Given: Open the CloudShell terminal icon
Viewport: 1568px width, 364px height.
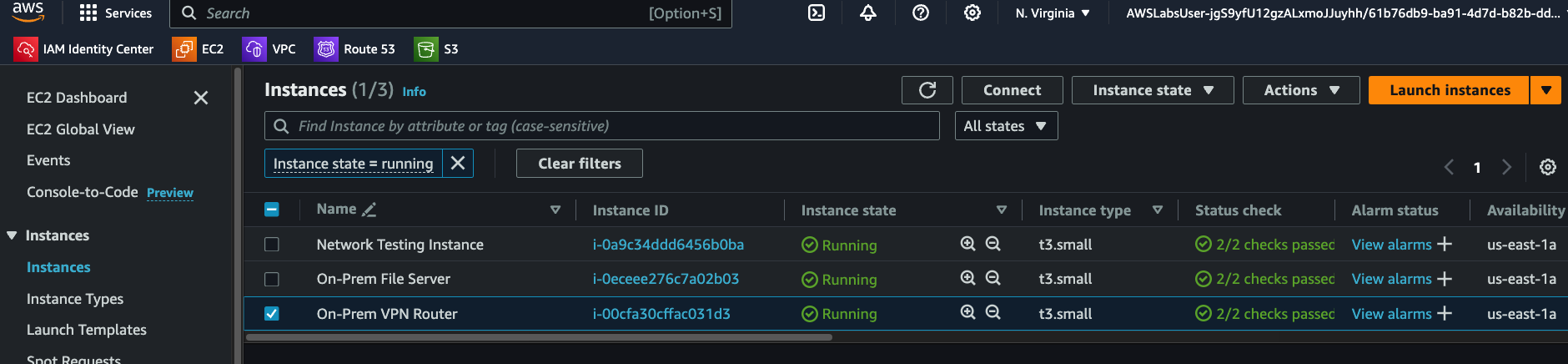Looking at the screenshot, I should pos(817,13).
